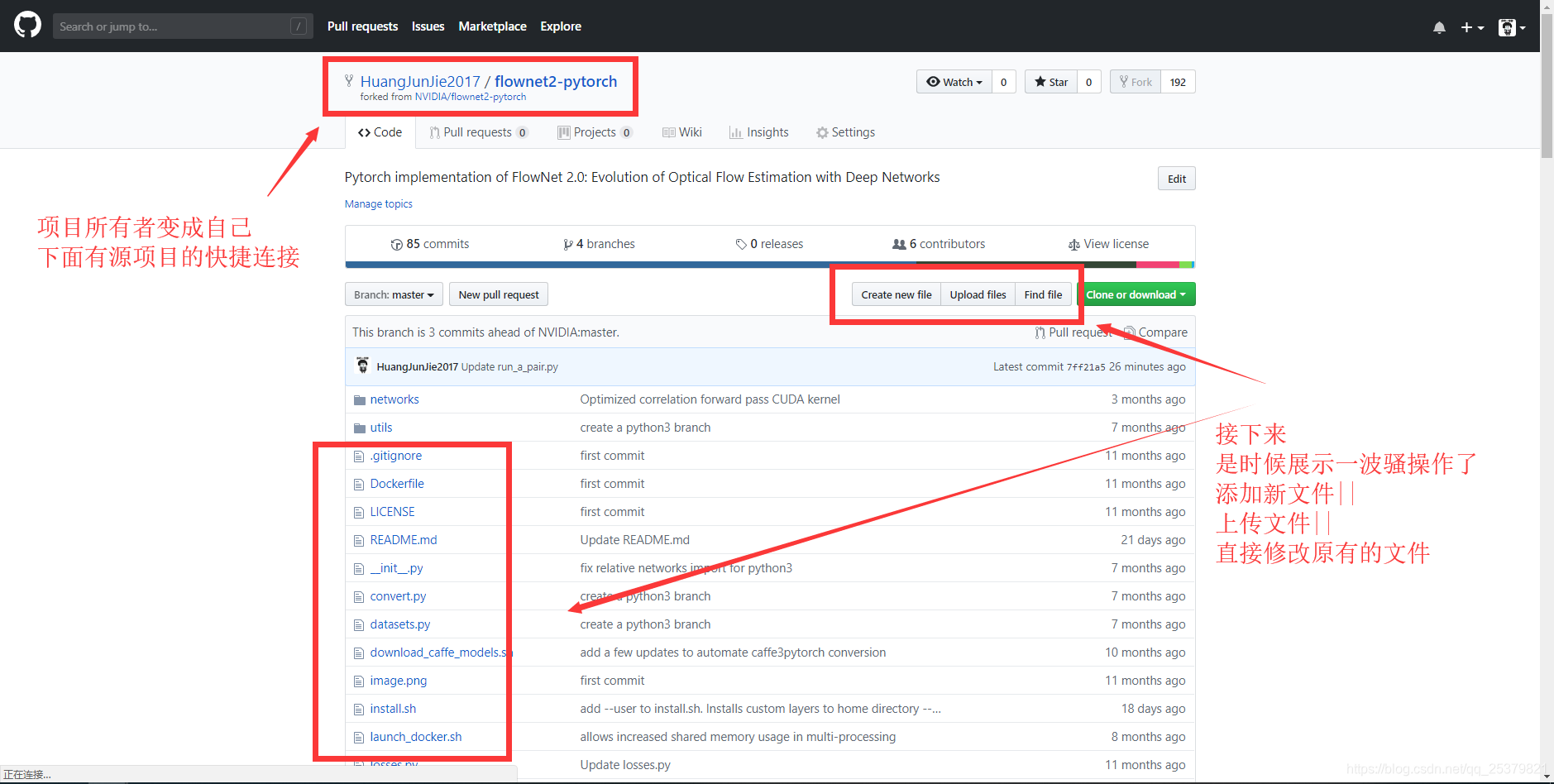Toggle Watch on this repository

point(954,82)
